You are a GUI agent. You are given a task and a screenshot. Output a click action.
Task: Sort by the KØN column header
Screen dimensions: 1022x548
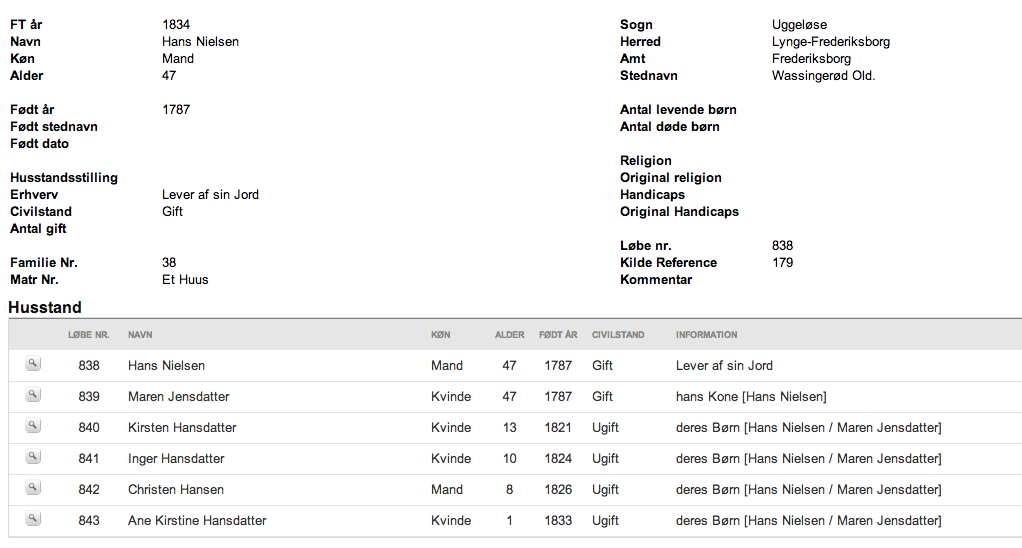click(x=441, y=335)
